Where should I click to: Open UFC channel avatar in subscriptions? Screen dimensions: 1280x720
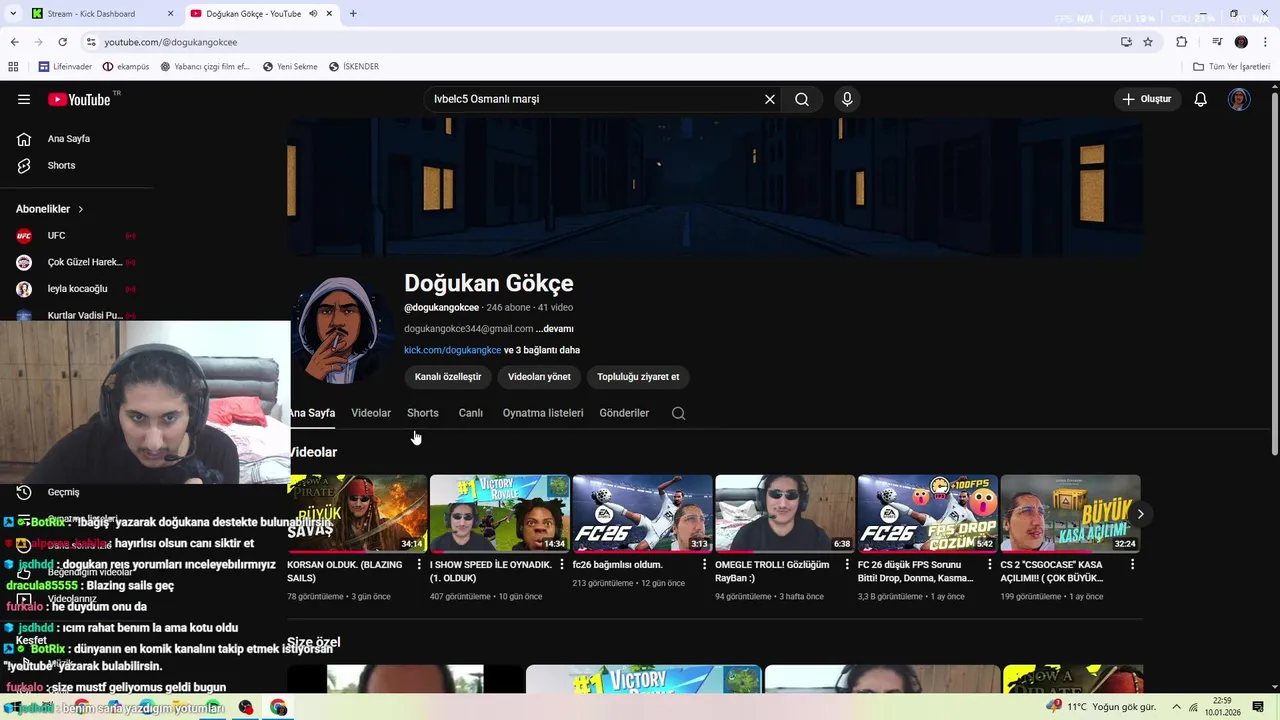click(24, 236)
